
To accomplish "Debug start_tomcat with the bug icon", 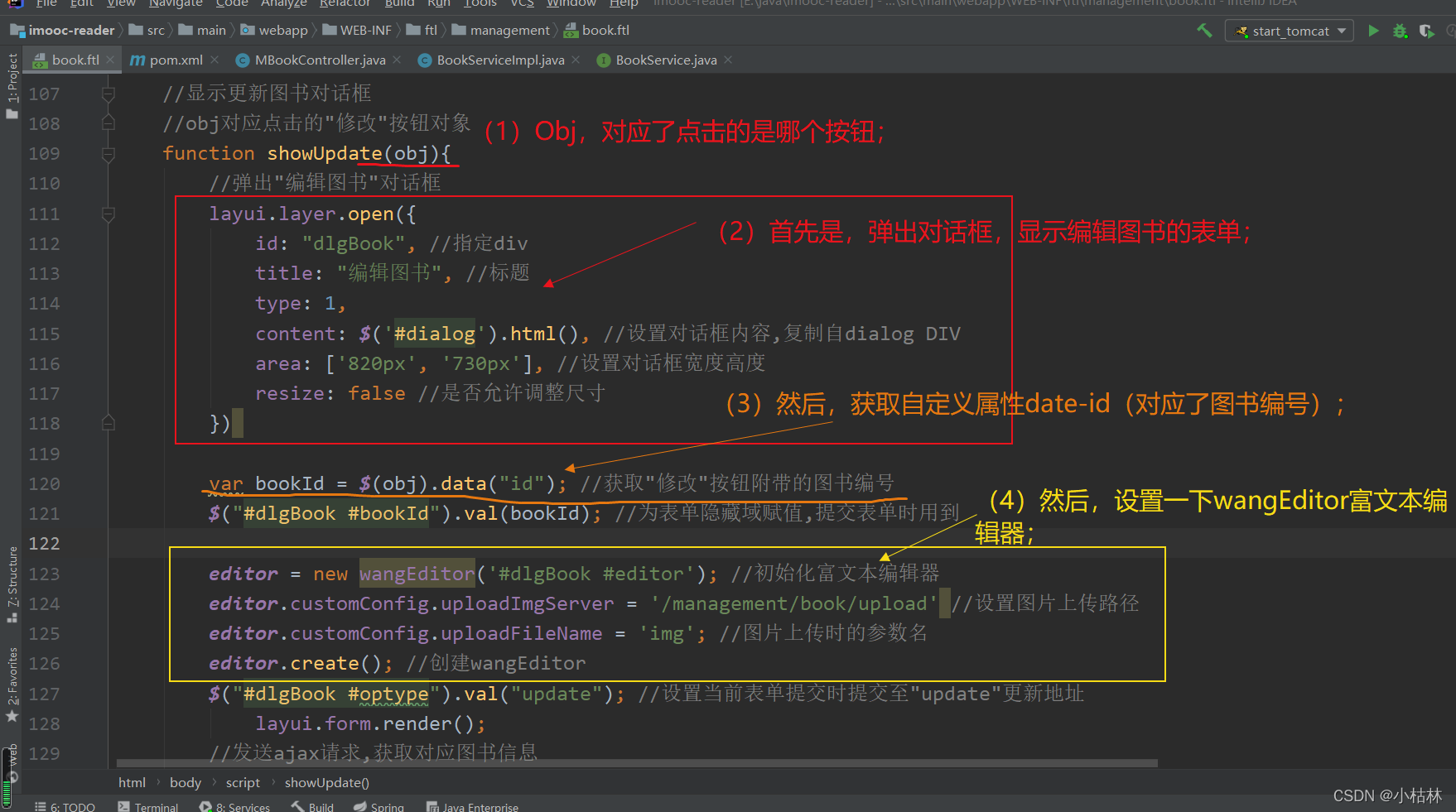I will [1400, 31].
